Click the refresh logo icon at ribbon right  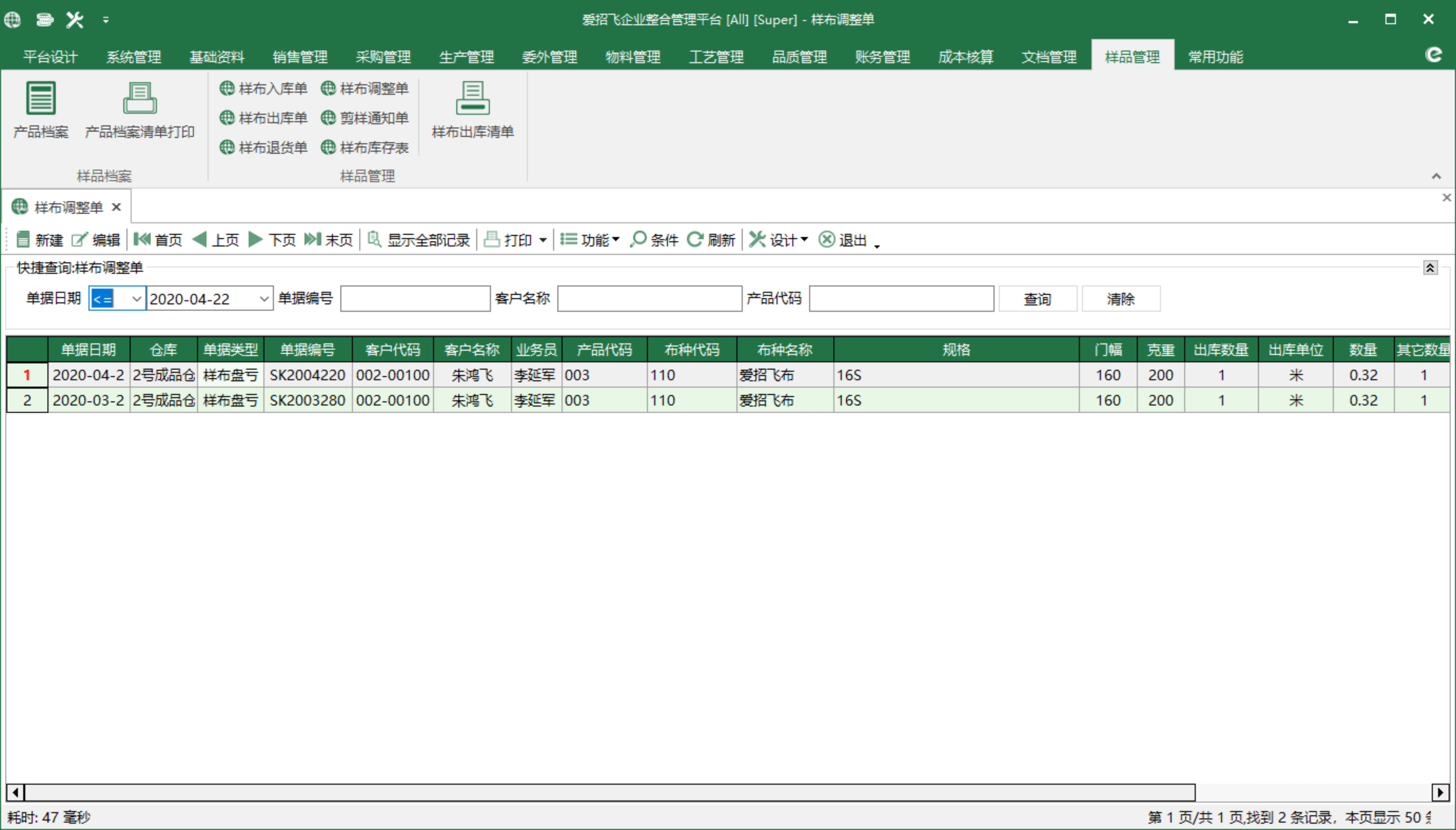point(1434,55)
